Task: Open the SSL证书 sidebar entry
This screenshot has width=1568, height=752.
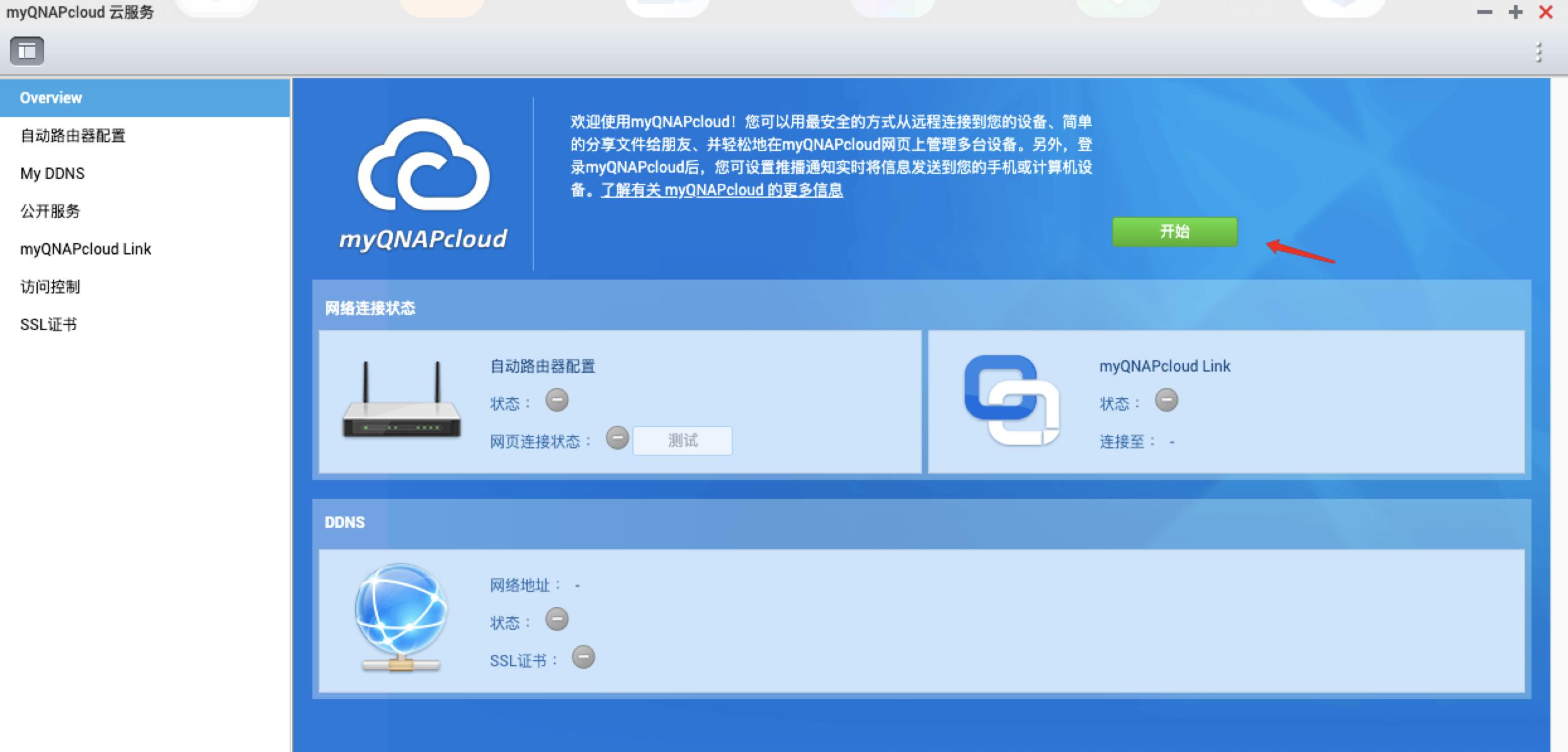Action: pyautogui.click(x=49, y=324)
